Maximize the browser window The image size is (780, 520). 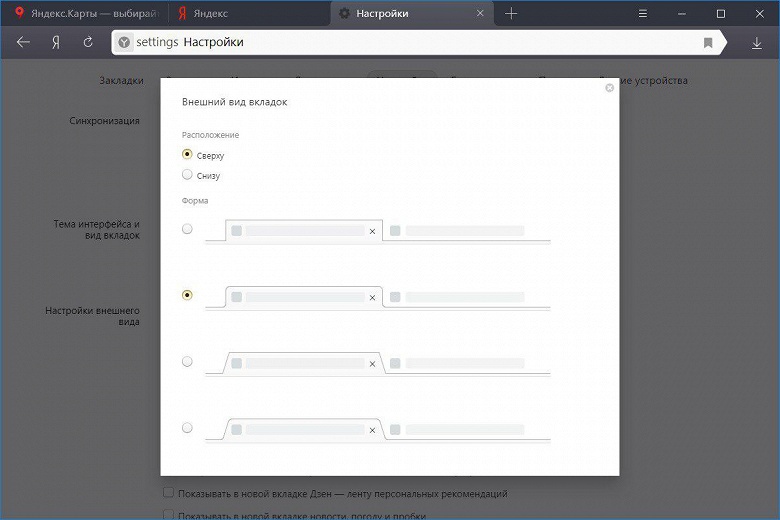coord(720,14)
